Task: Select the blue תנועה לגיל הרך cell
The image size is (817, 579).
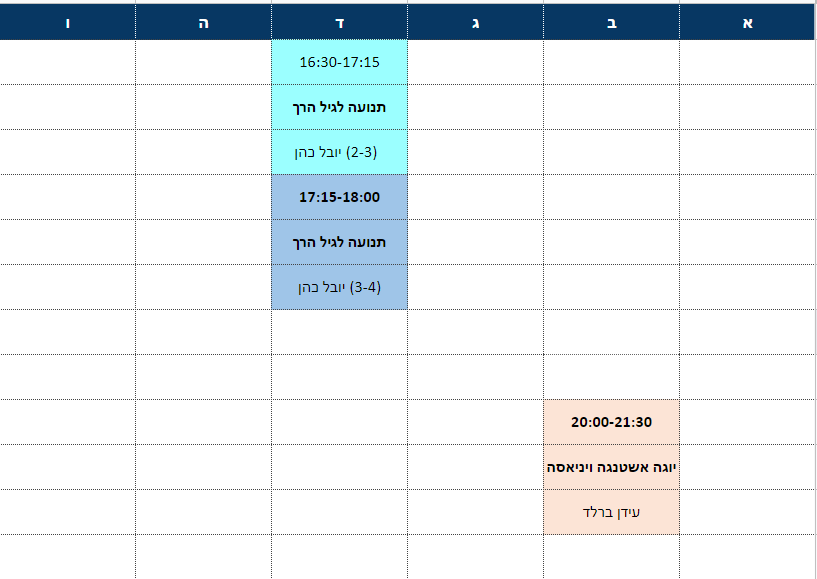Action: [x=339, y=242]
